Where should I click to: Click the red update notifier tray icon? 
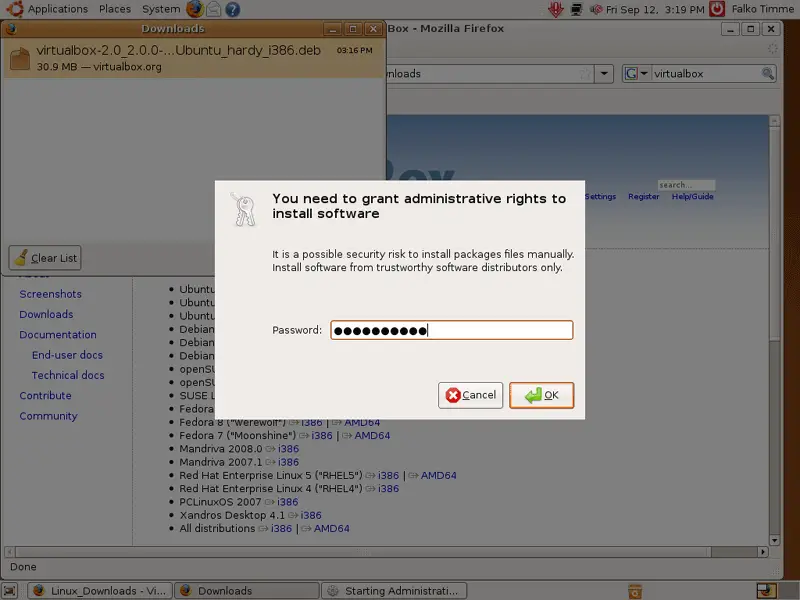point(556,9)
